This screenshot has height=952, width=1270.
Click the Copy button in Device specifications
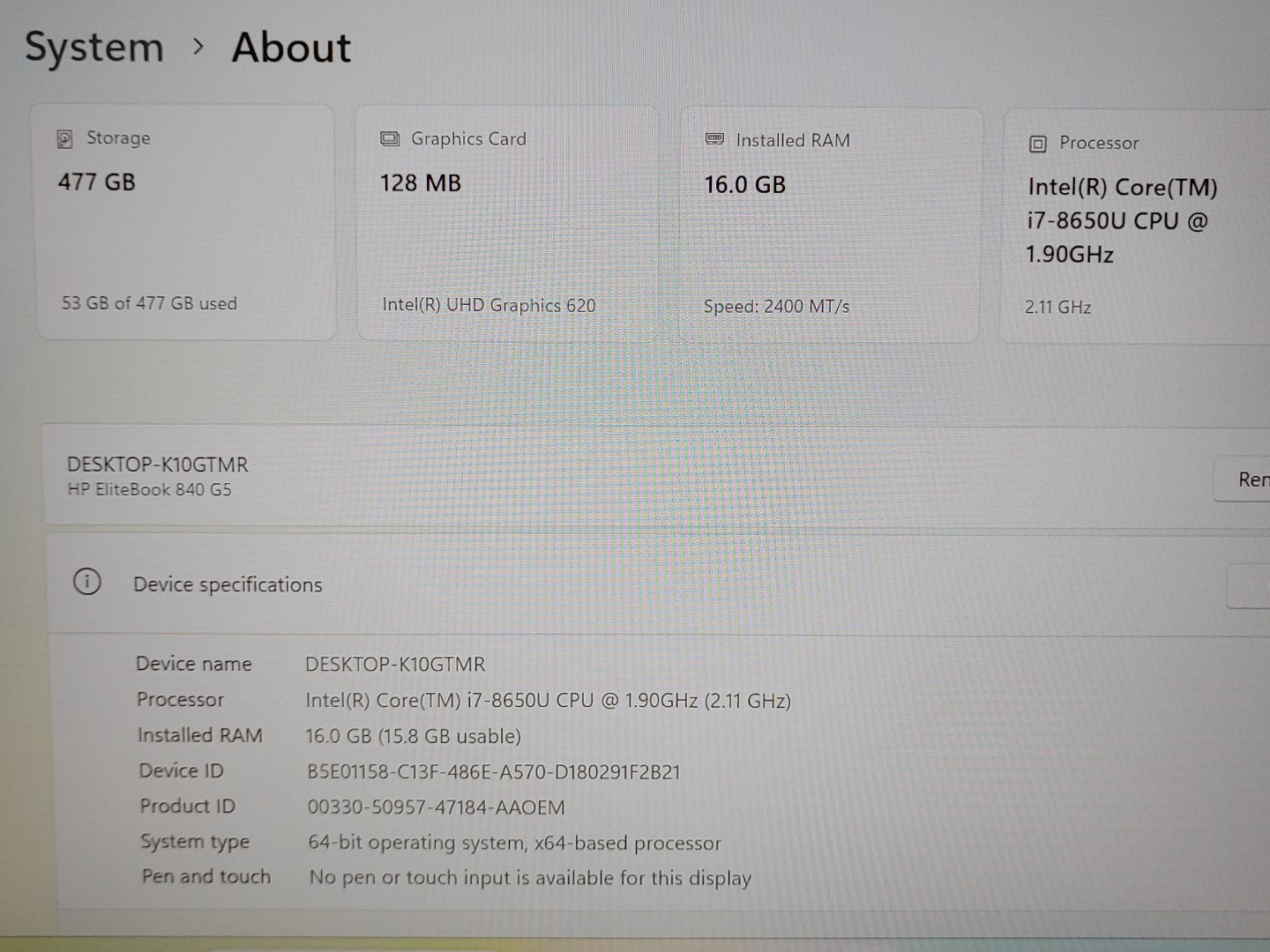(x=1249, y=586)
